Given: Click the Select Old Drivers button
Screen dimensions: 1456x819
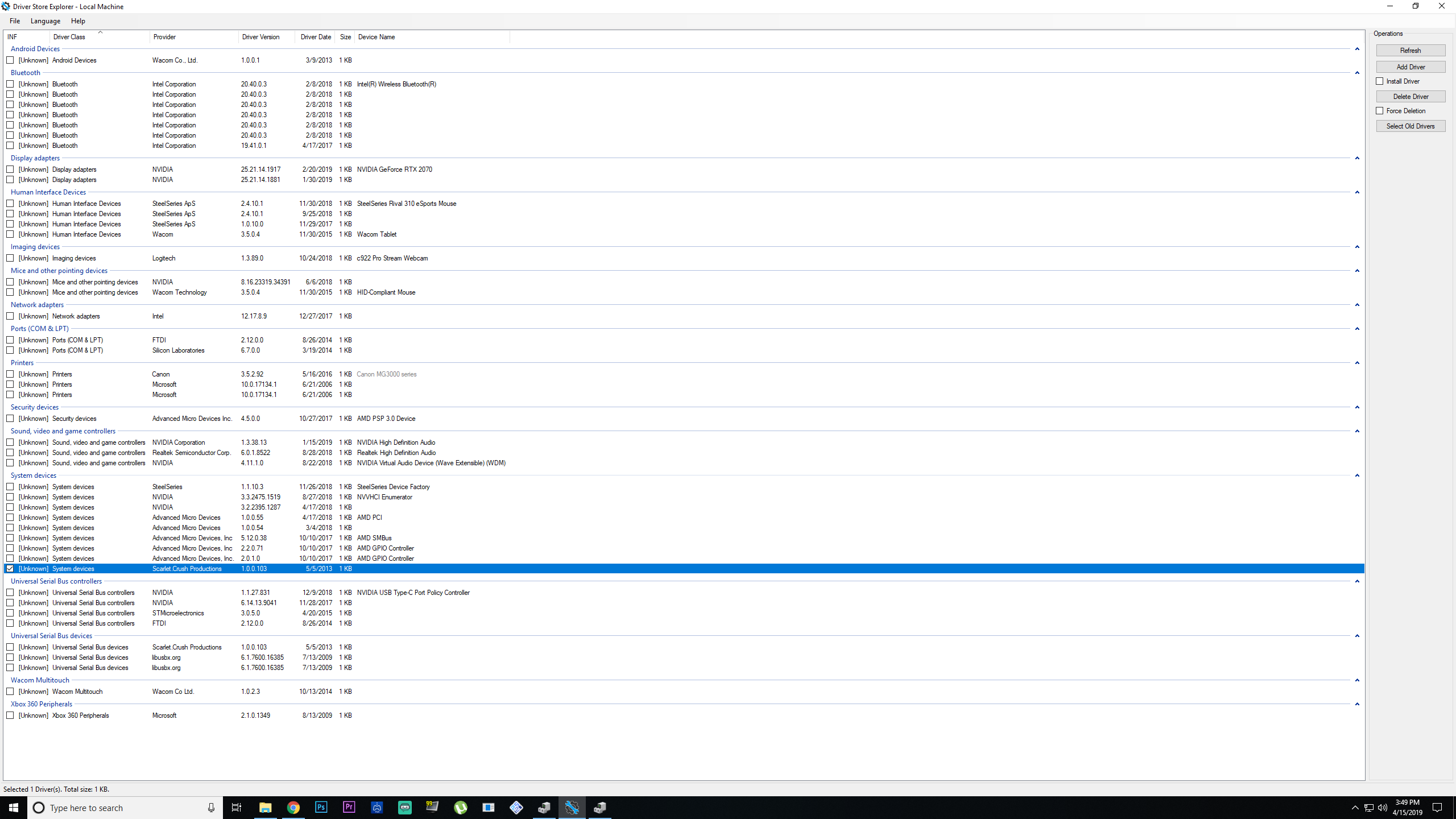Looking at the screenshot, I should point(1410,126).
